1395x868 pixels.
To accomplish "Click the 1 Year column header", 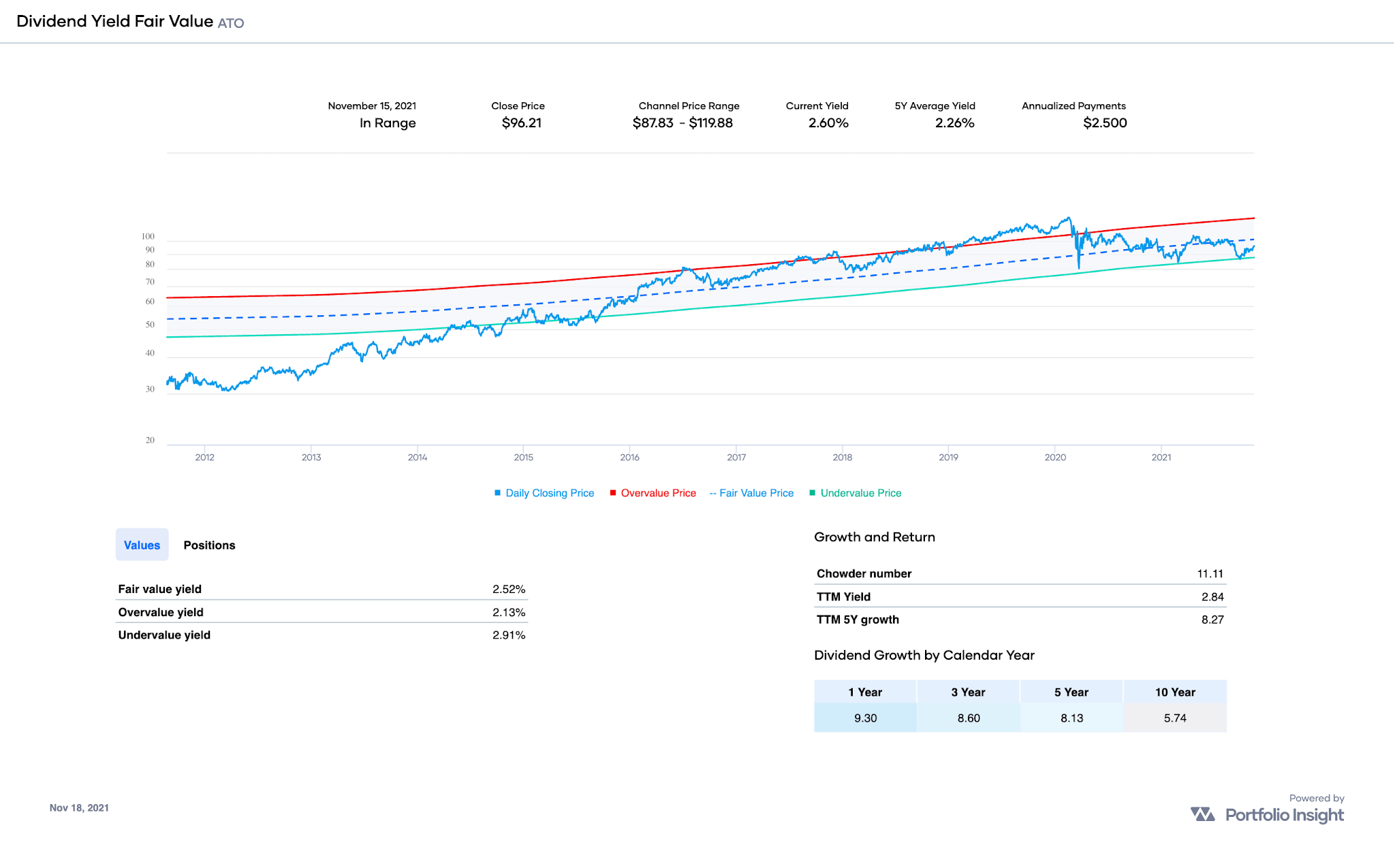I will click(865, 692).
